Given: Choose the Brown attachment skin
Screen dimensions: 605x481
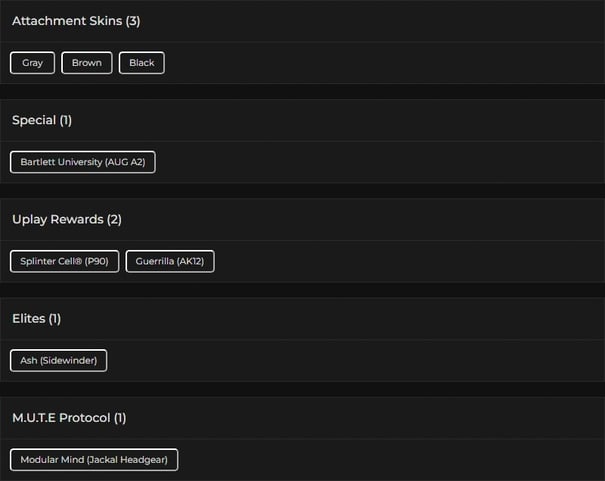Looking at the screenshot, I should coord(87,63).
